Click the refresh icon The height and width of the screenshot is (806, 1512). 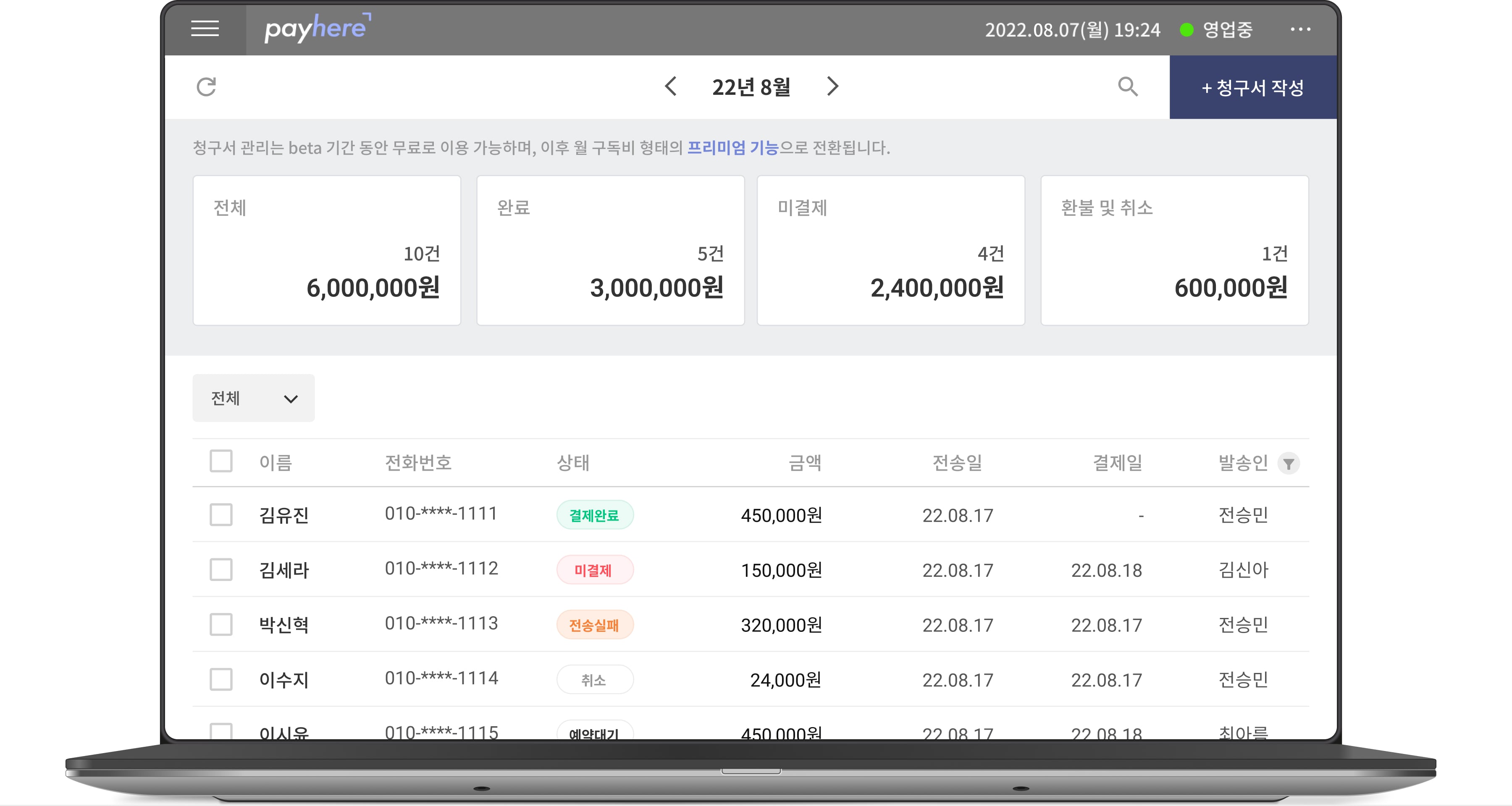pyautogui.click(x=206, y=87)
